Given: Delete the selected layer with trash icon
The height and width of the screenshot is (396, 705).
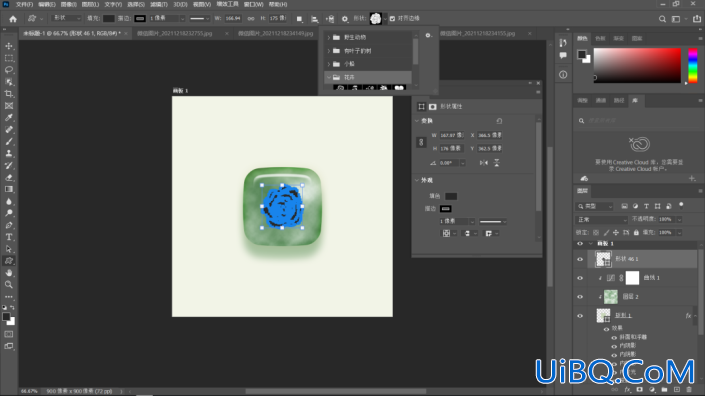Looking at the screenshot, I should pos(689,390).
